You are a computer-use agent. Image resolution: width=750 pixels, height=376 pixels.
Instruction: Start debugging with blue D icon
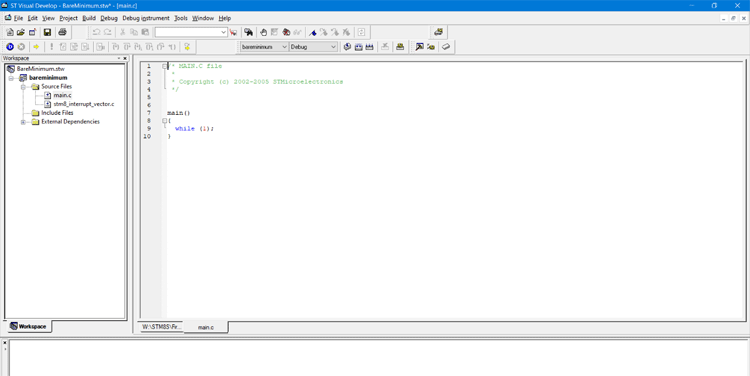[10, 47]
